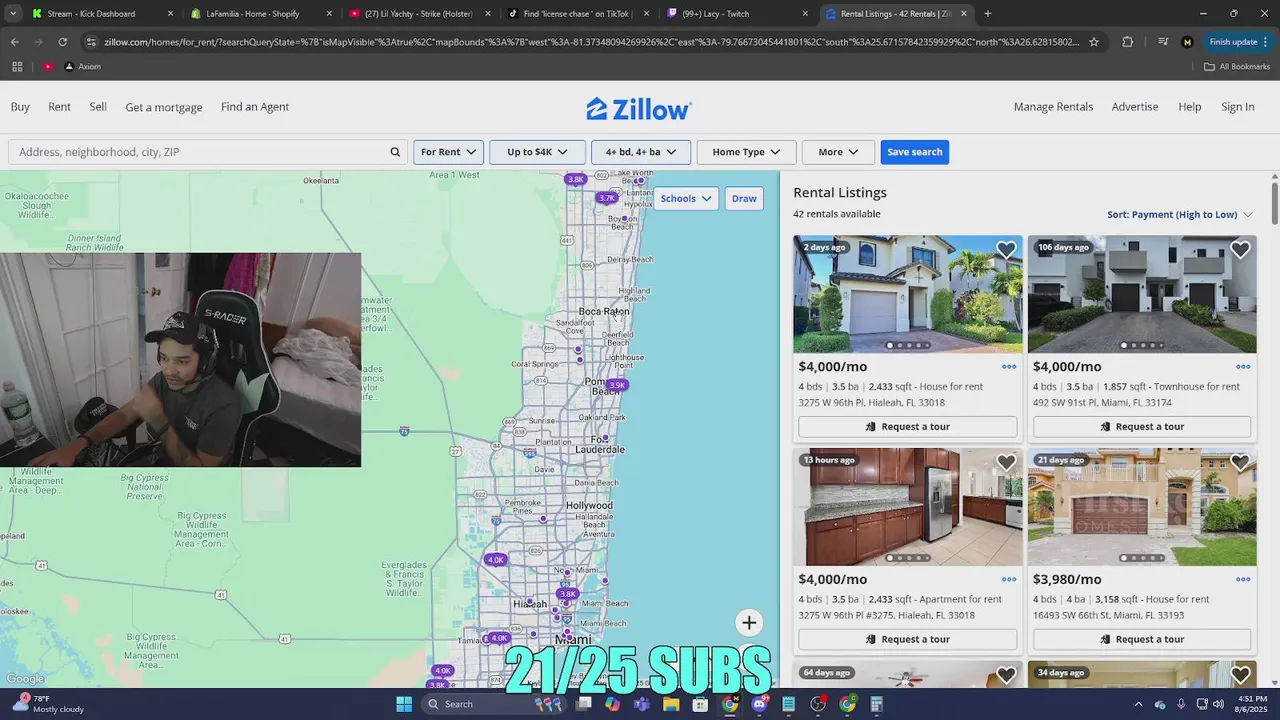Open Chrome extensions puzzle icon

[1128, 42]
